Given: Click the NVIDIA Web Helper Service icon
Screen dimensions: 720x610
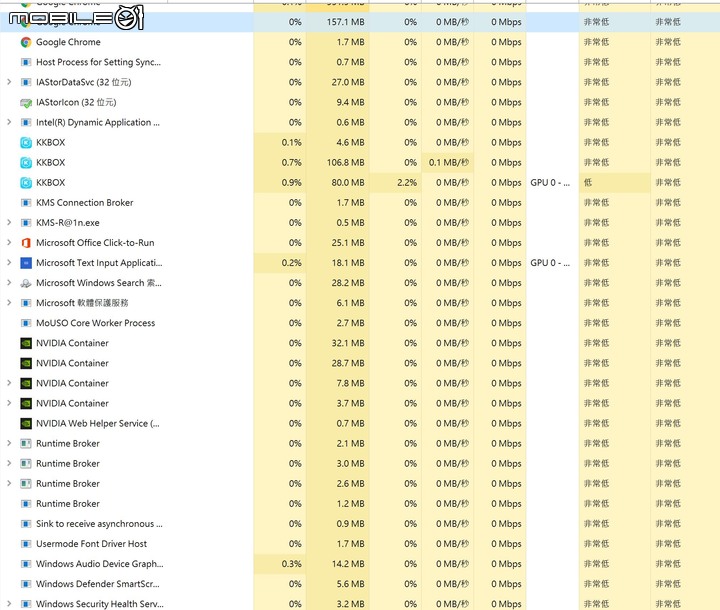Looking at the screenshot, I should coord(26,423).
